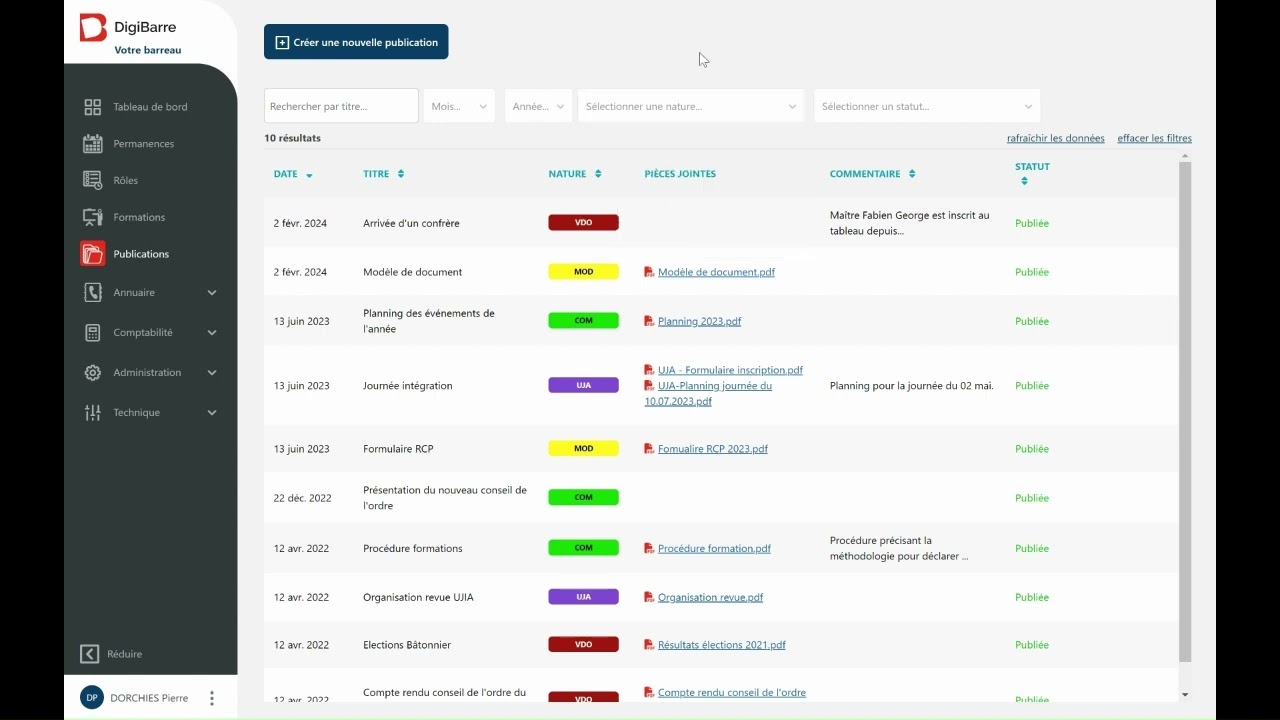Click the Procédure formations title
Screen dimensions: 1280x720
pyautogui.click(x=412, y=548)
